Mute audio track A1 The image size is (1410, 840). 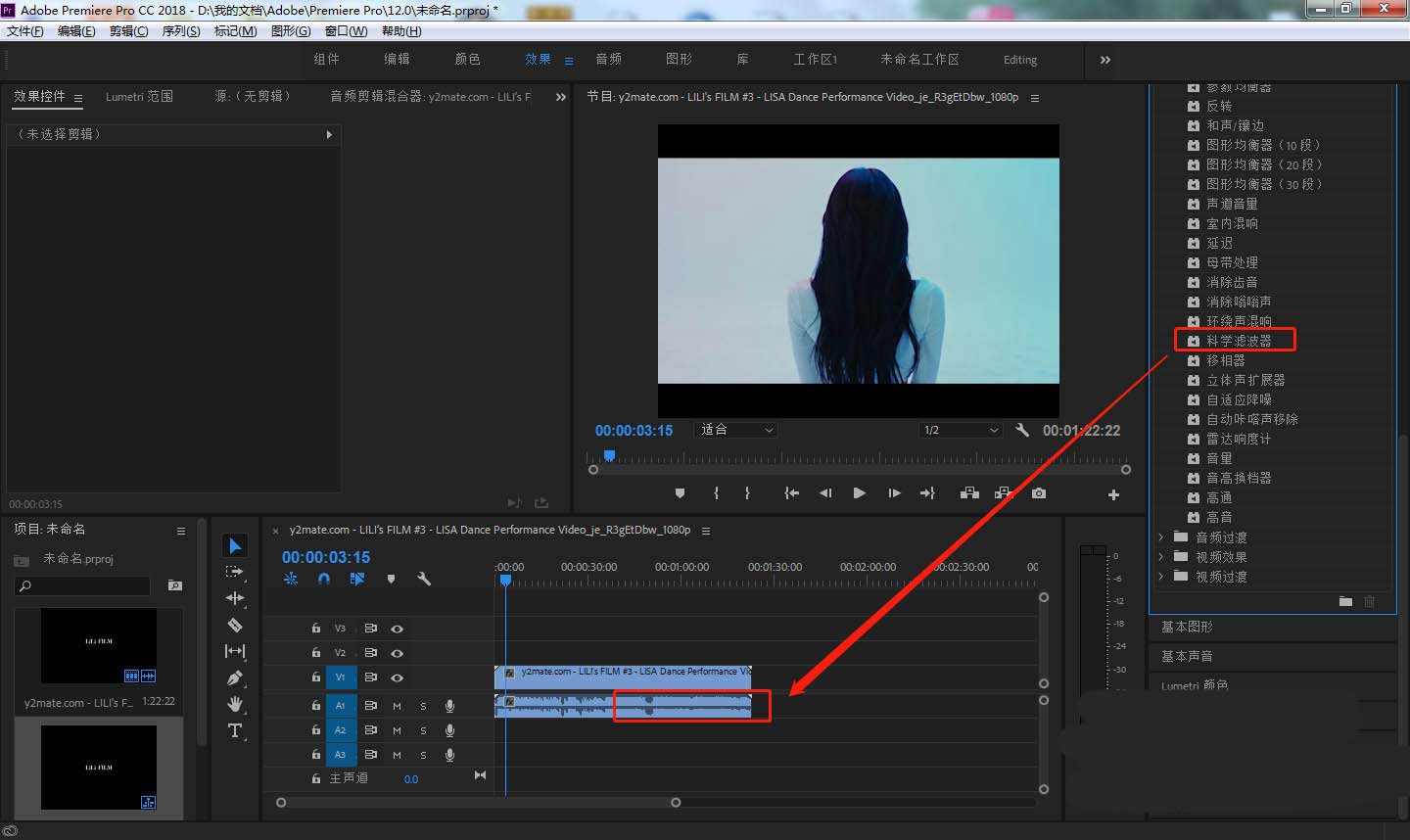[x=397, y=705]
